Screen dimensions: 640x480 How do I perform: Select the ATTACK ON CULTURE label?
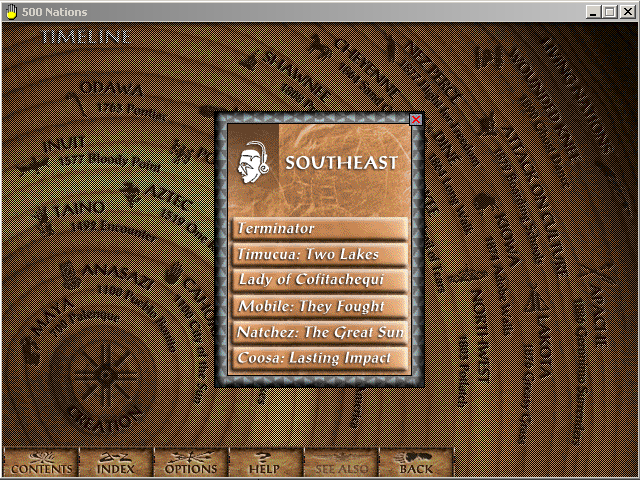534,201
